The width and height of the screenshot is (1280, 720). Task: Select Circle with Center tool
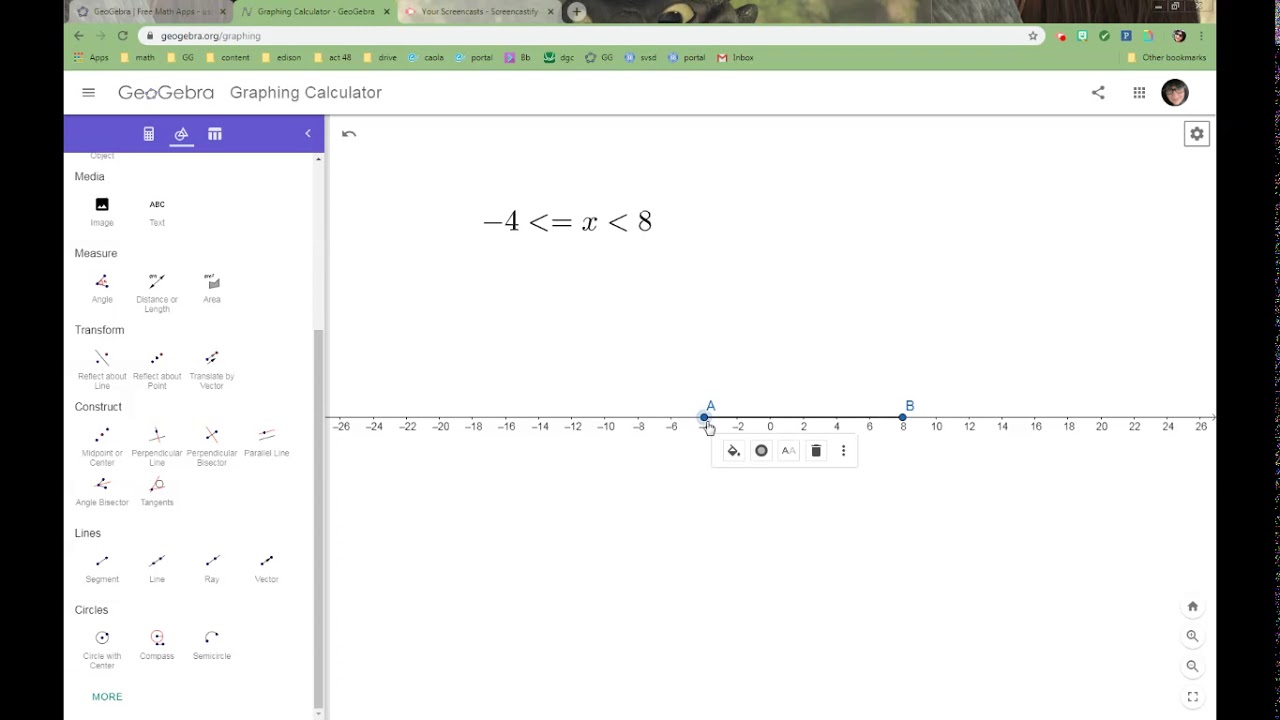(x=102, y=649)
